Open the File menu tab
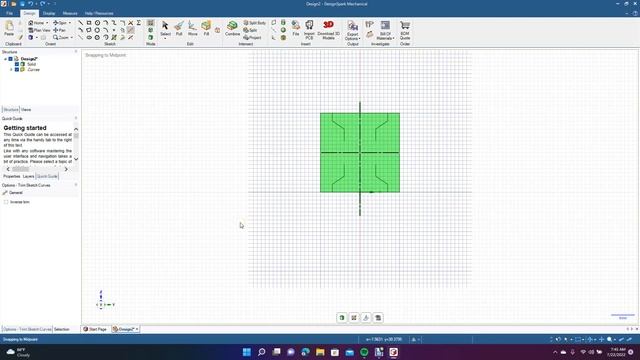 (9, 13)
